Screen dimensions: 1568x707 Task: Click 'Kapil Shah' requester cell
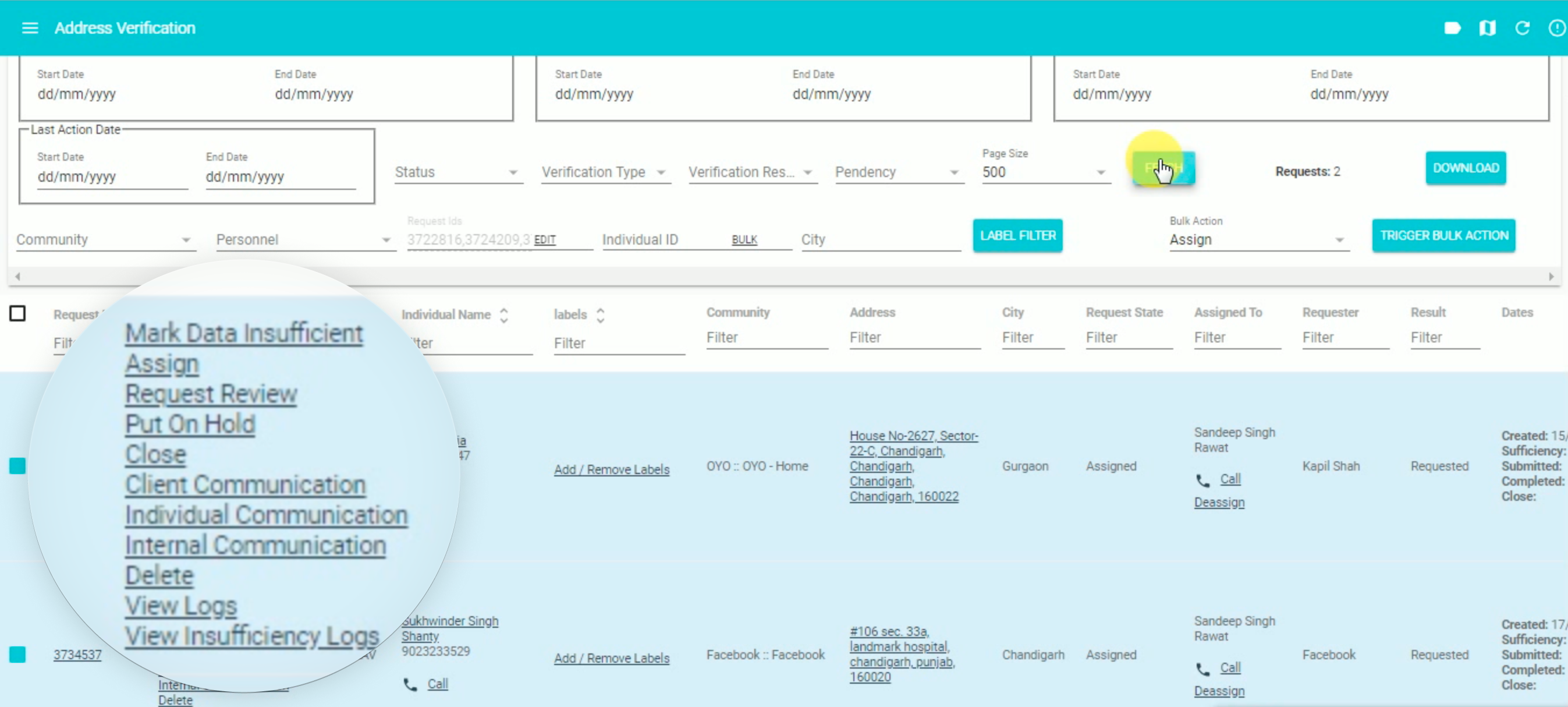pyautogui.click(x=1331, y=466)
